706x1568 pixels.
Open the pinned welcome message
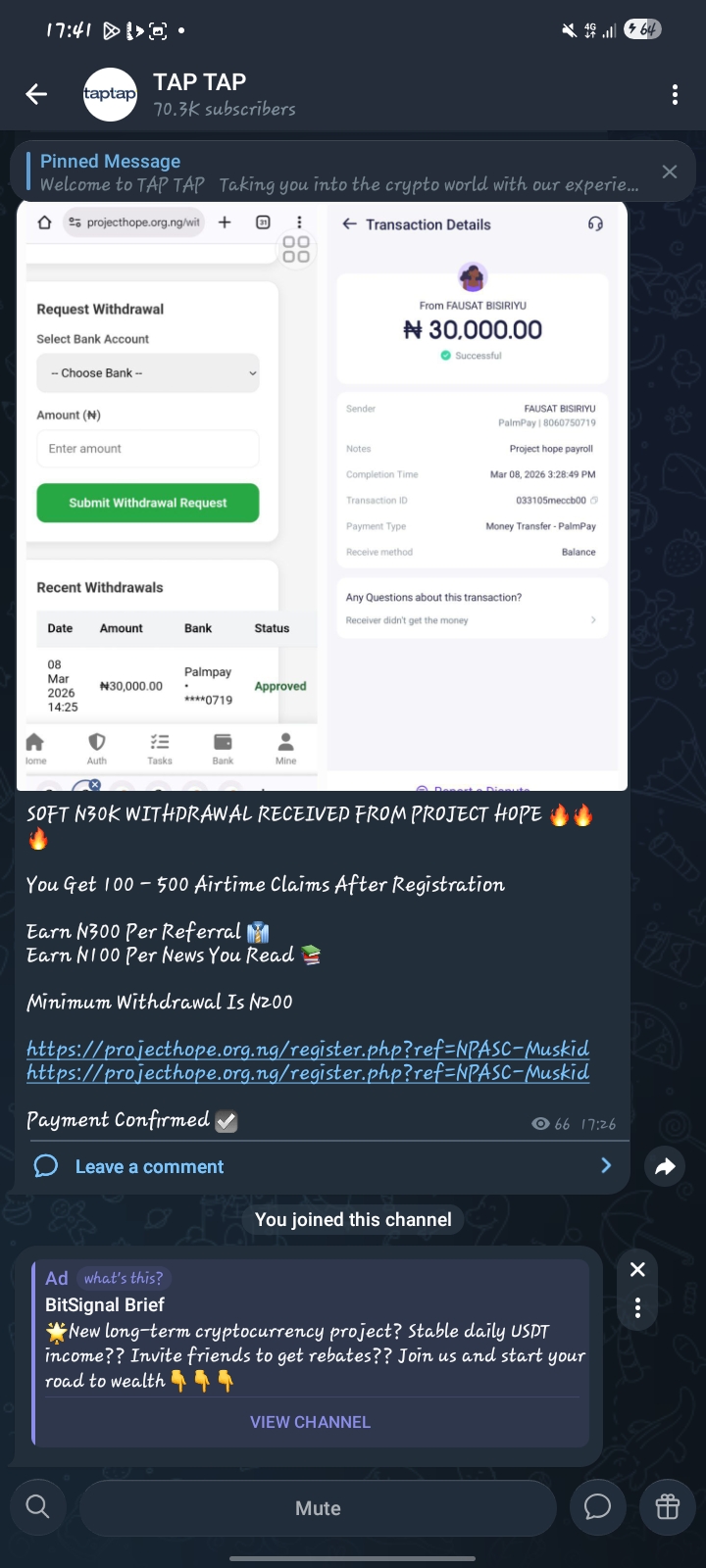point(339,172)
